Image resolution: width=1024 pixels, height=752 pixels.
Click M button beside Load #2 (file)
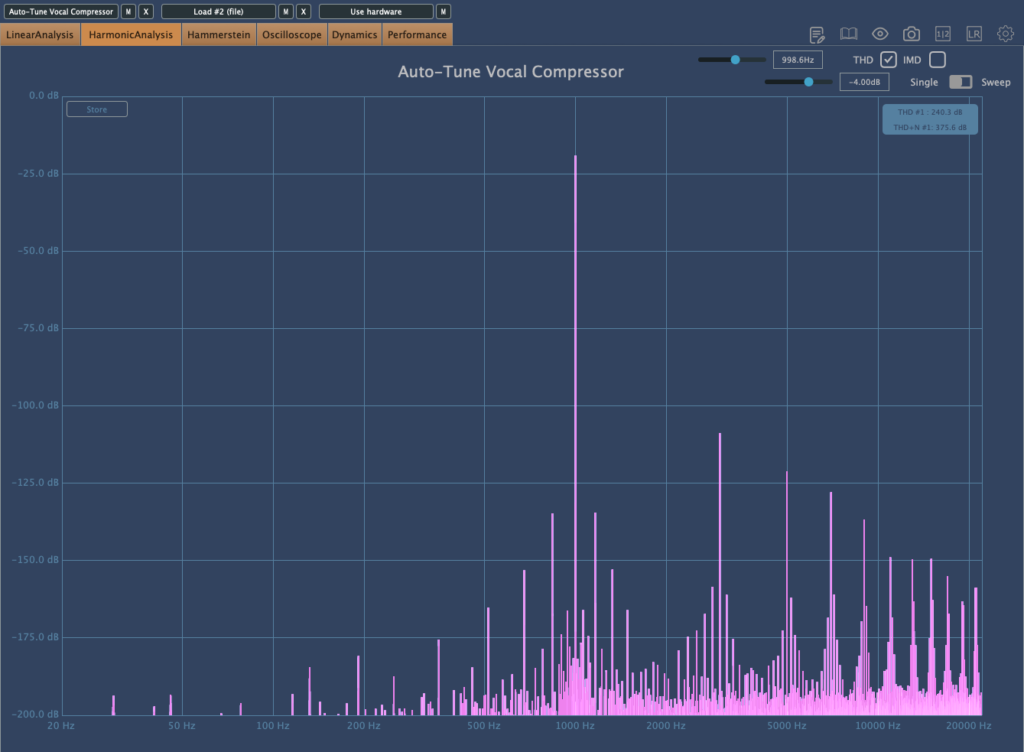[x=285, y=12]
